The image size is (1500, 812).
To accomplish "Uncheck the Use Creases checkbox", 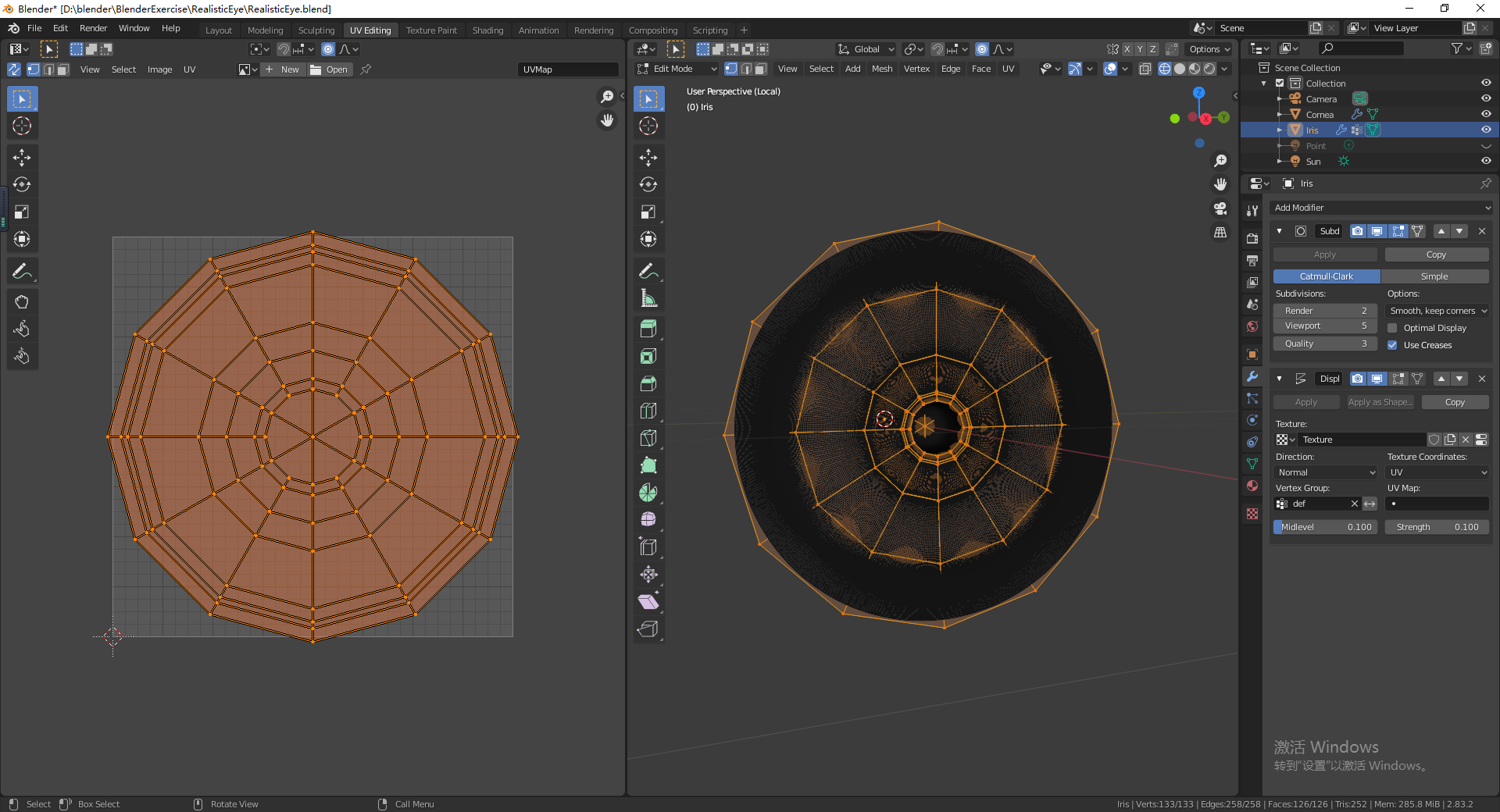I will (1392, 345).
